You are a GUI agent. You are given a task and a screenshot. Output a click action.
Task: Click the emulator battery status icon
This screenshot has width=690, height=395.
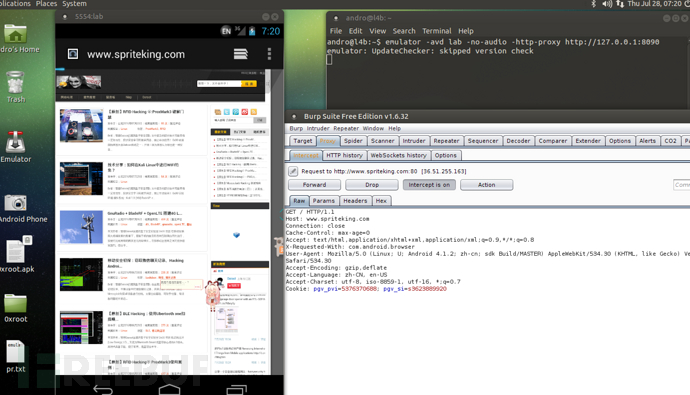click(x=252, y=31)
